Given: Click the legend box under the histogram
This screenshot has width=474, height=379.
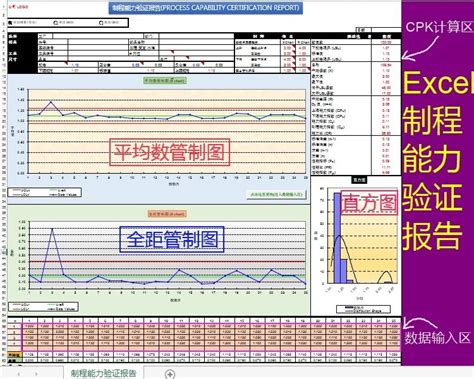Looking at the screenshot, I should pyautogui.click(x=363, y=309).
